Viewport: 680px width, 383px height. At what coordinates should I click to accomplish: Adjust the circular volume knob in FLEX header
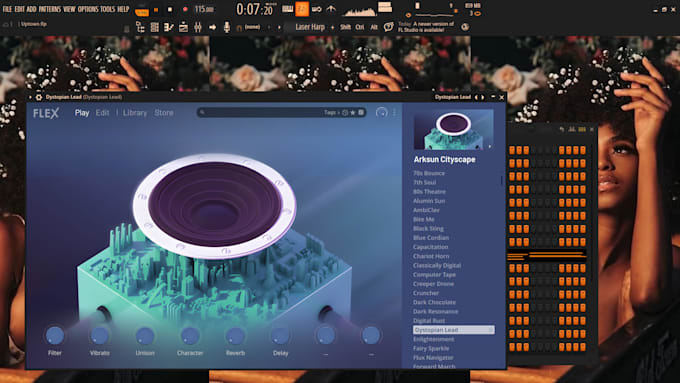[382, 113]
